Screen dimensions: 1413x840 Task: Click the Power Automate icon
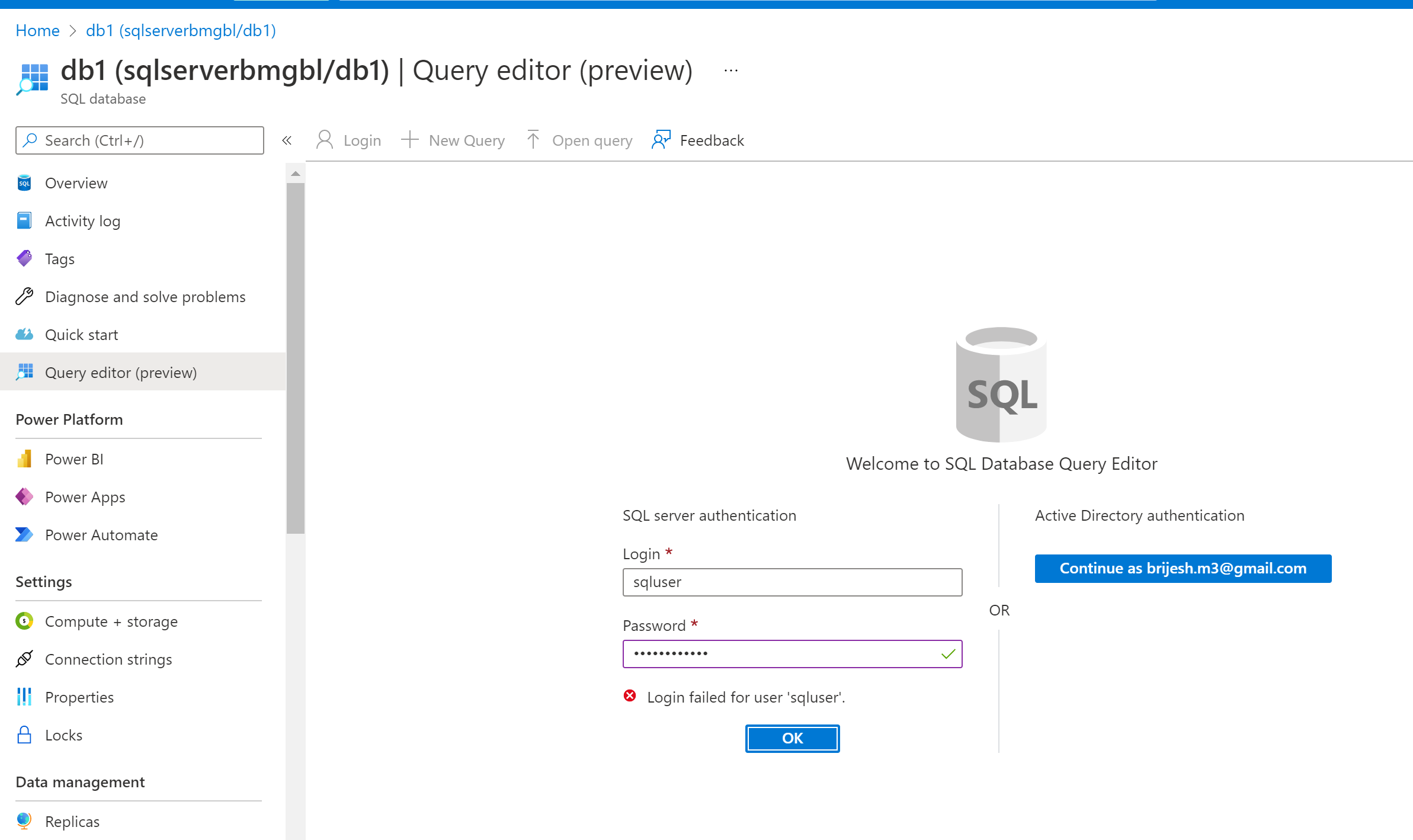24,535
